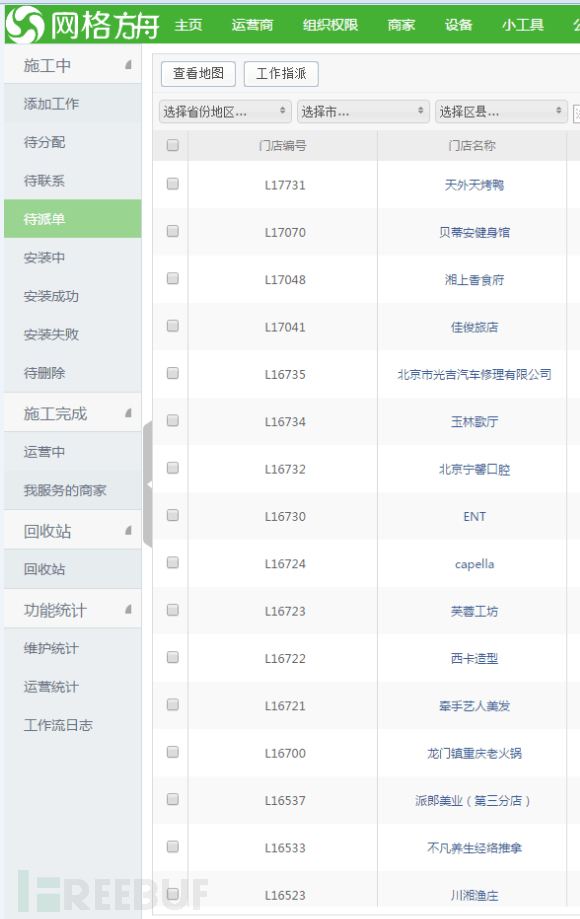Hide sidebar using the collapse handle
The height and width of the screenshot is (919, 580).
coord(148,484)
